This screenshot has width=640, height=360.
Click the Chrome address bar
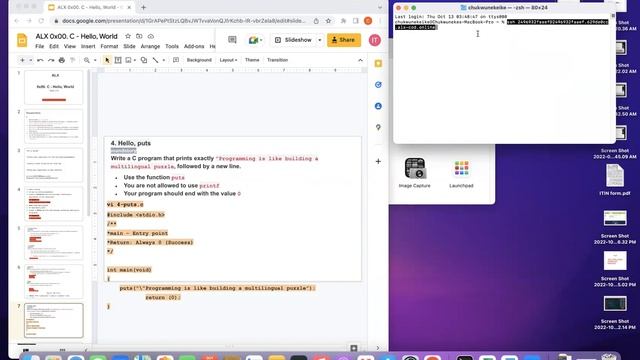(x=184, y=20)
